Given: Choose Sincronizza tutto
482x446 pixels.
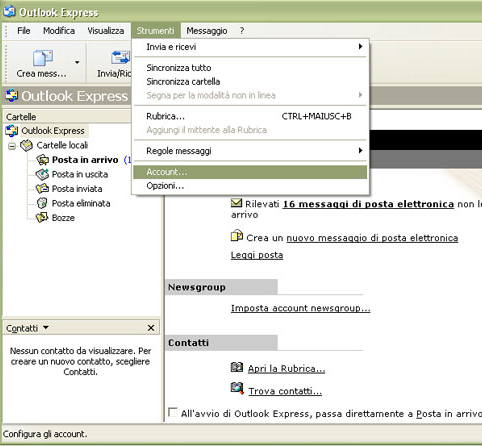Looking at the screenshot, I should click(x=250, y=68).
